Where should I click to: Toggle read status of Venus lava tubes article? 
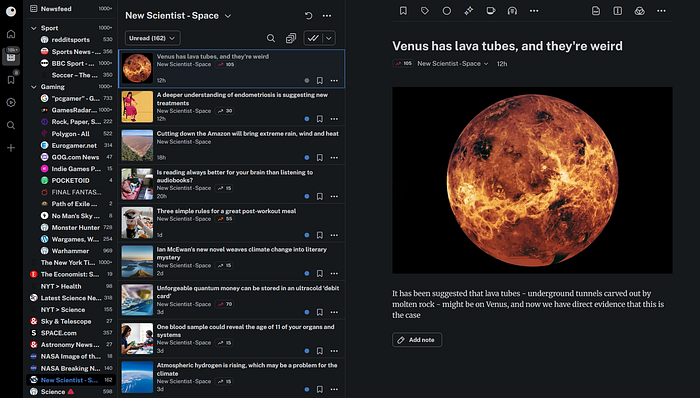307,81
